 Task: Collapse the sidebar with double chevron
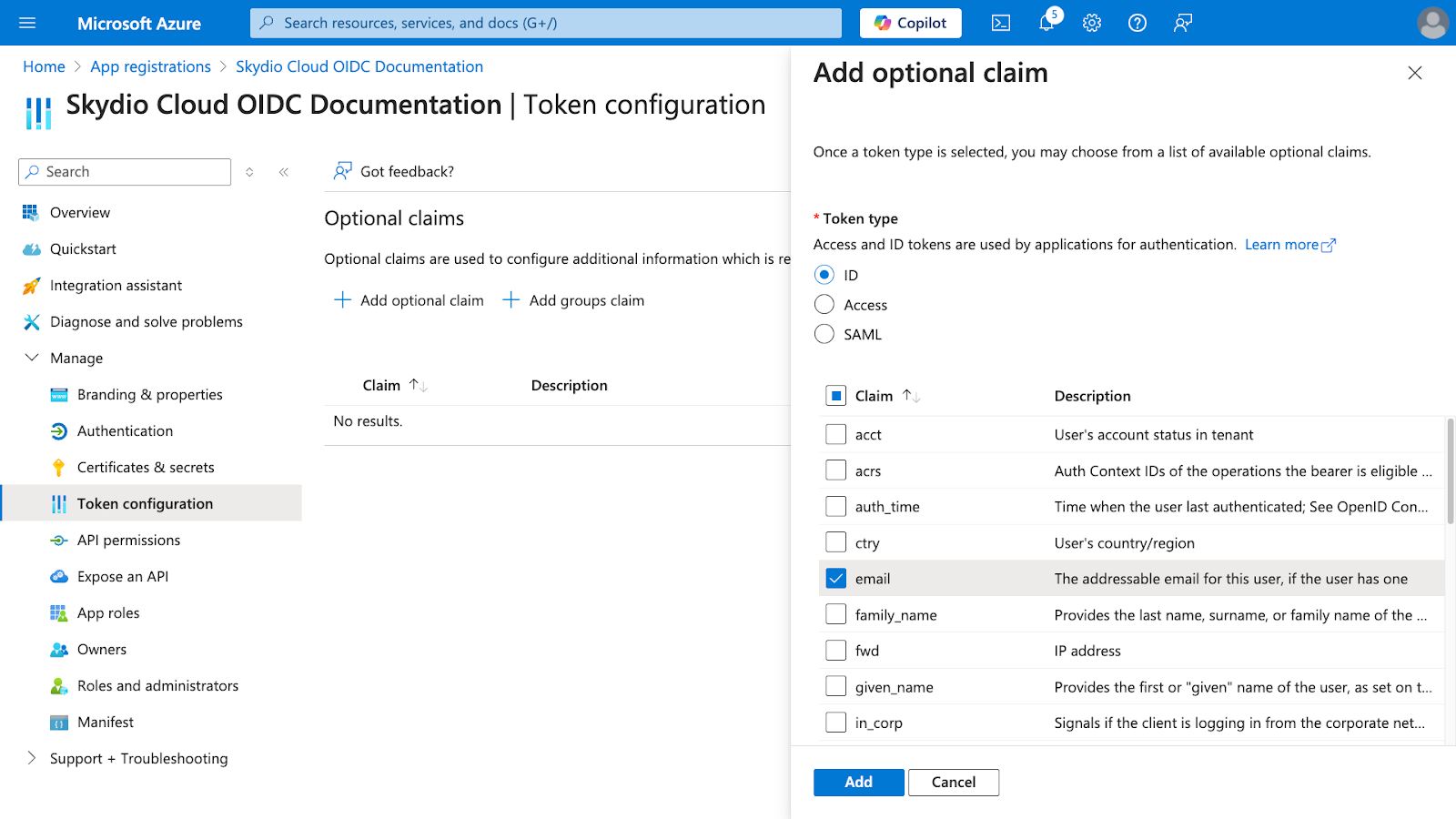tap(284, 172)
